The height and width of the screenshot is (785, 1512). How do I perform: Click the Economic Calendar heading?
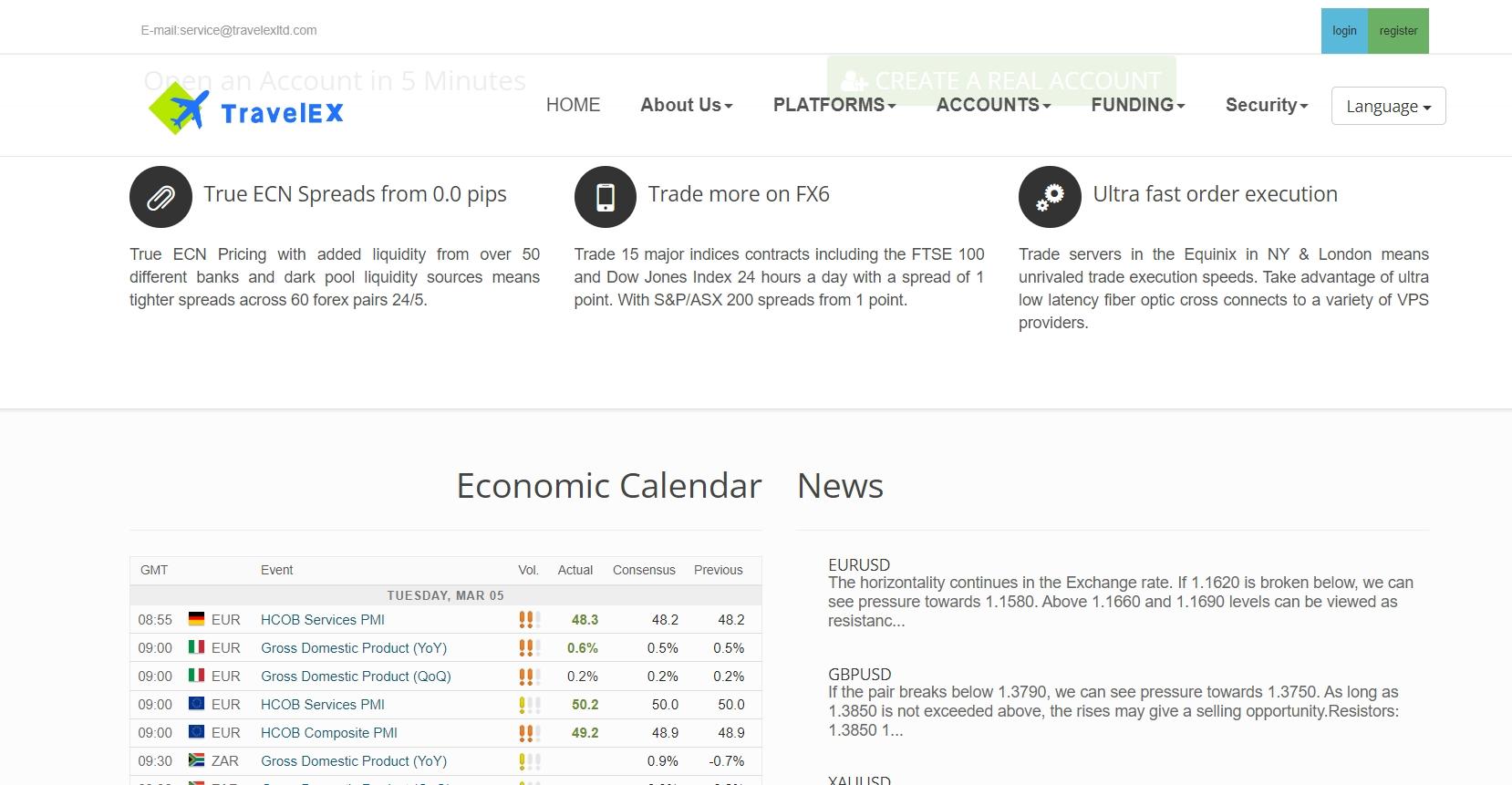609,486
